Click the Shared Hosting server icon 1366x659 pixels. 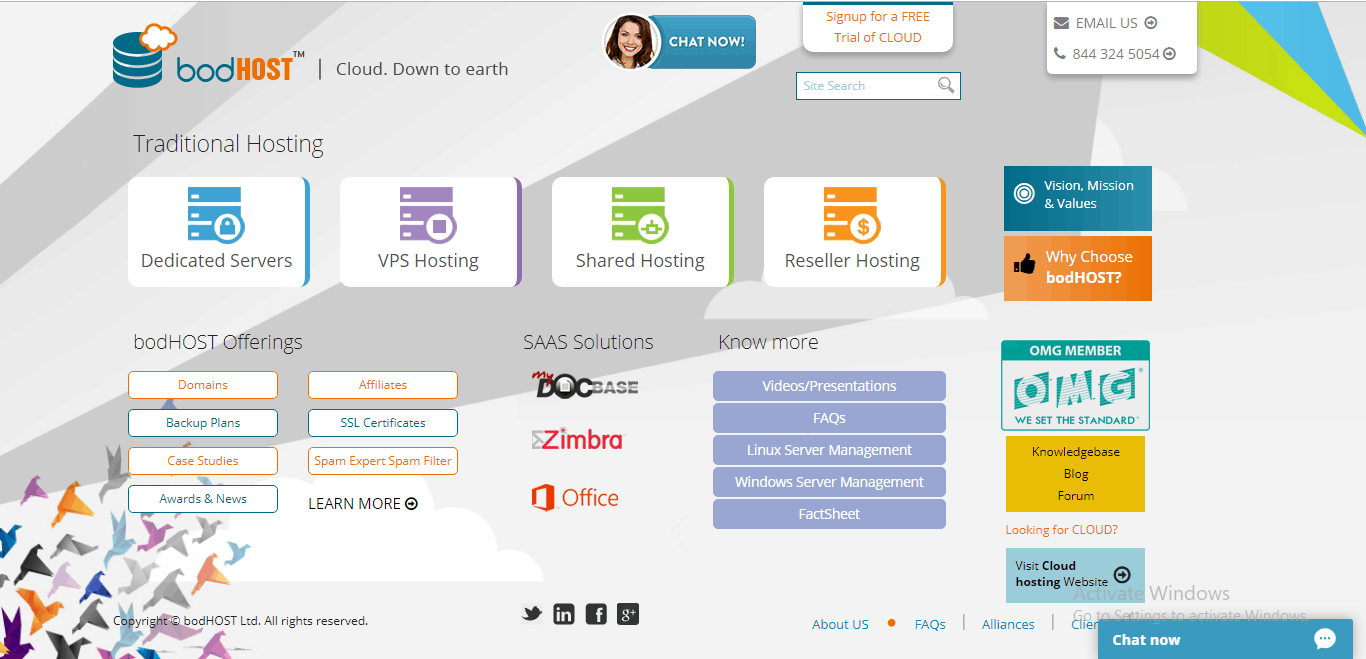pyautogui.click(x=640, y=214)
